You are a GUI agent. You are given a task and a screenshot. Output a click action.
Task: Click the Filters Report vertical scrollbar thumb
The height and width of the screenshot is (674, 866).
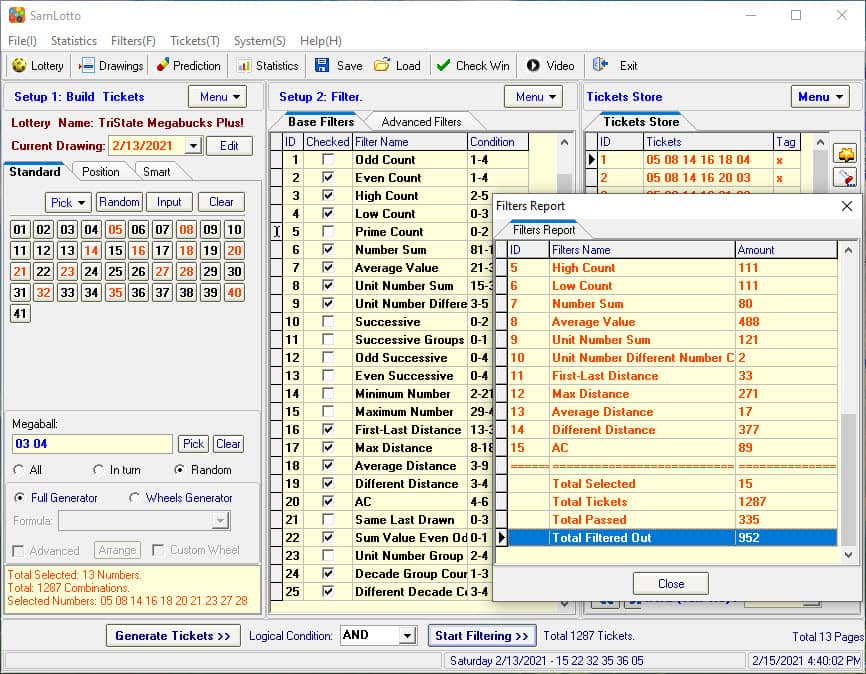(x=848, y=480)
